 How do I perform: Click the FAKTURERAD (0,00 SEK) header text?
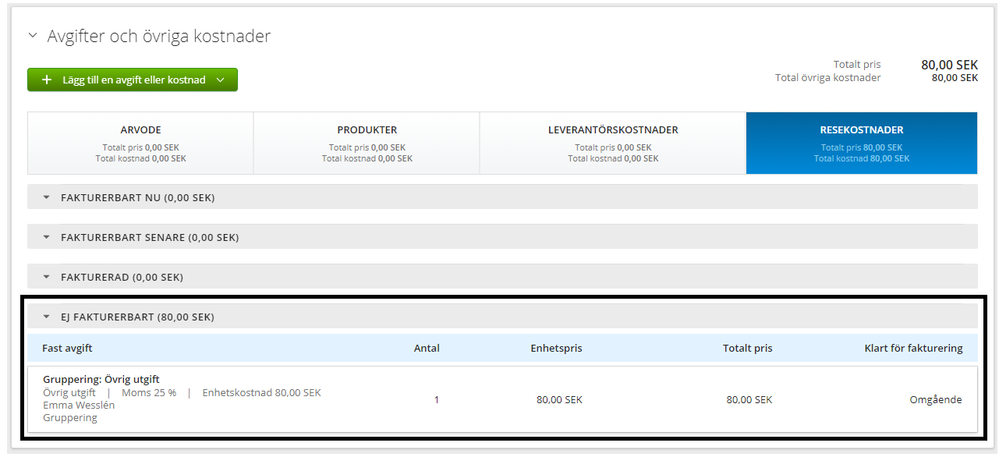(x=122, y=277)
